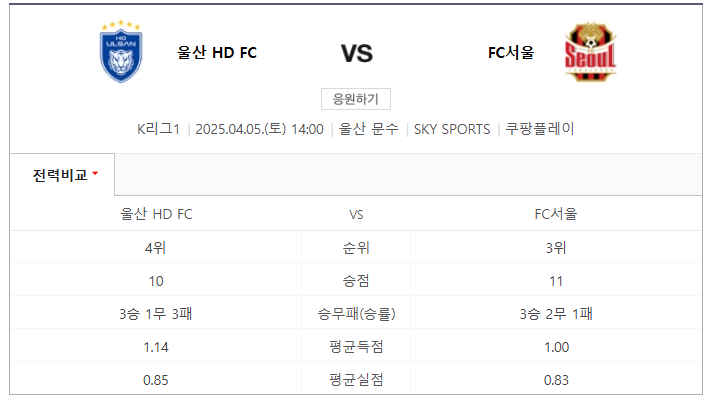Click the 응원하기 cheer button
The image size is (713, 400).
click(356, 99)
